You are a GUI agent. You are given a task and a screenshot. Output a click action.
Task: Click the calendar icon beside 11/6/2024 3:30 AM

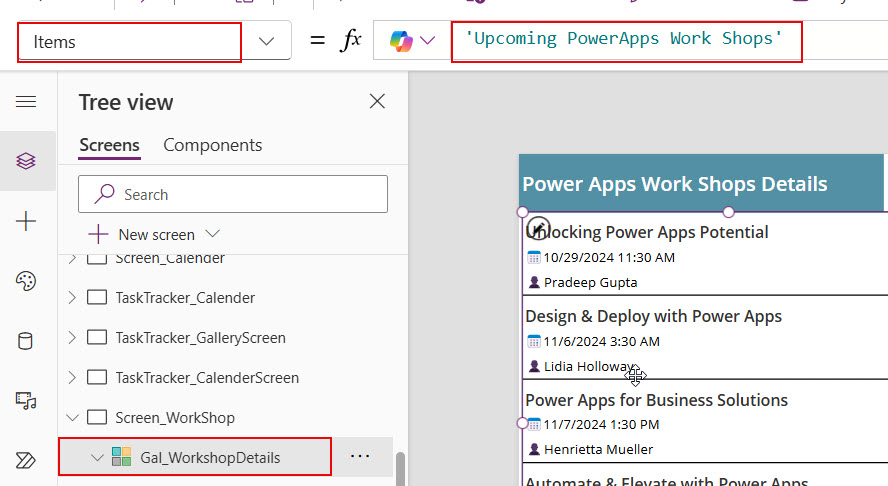point(533,342)
